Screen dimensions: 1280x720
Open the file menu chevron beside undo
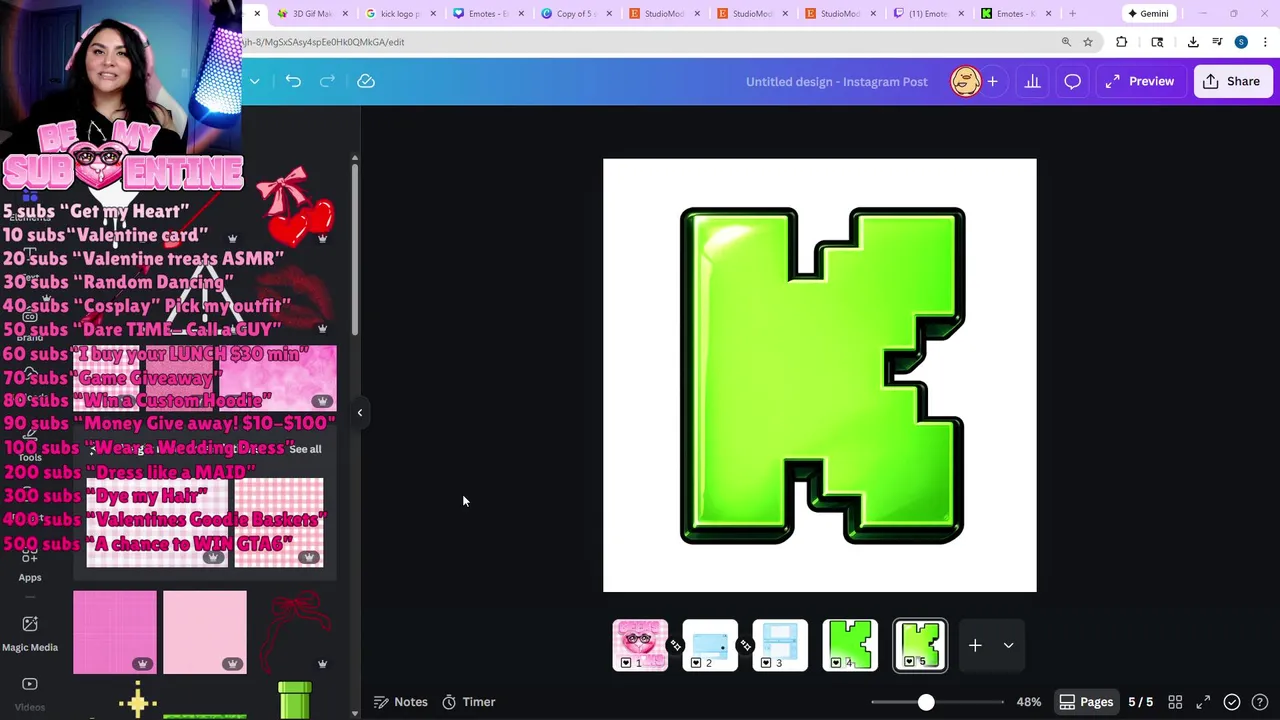255,81
